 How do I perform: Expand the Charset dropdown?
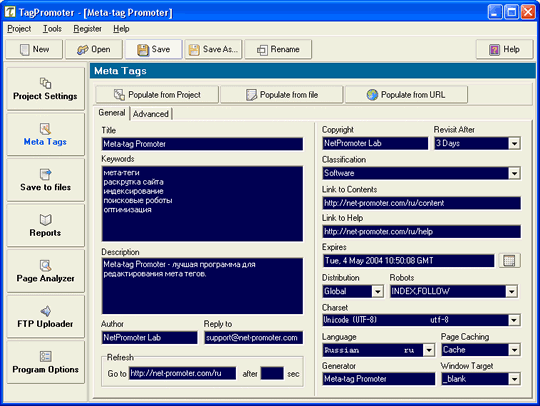tap(514, 320)
